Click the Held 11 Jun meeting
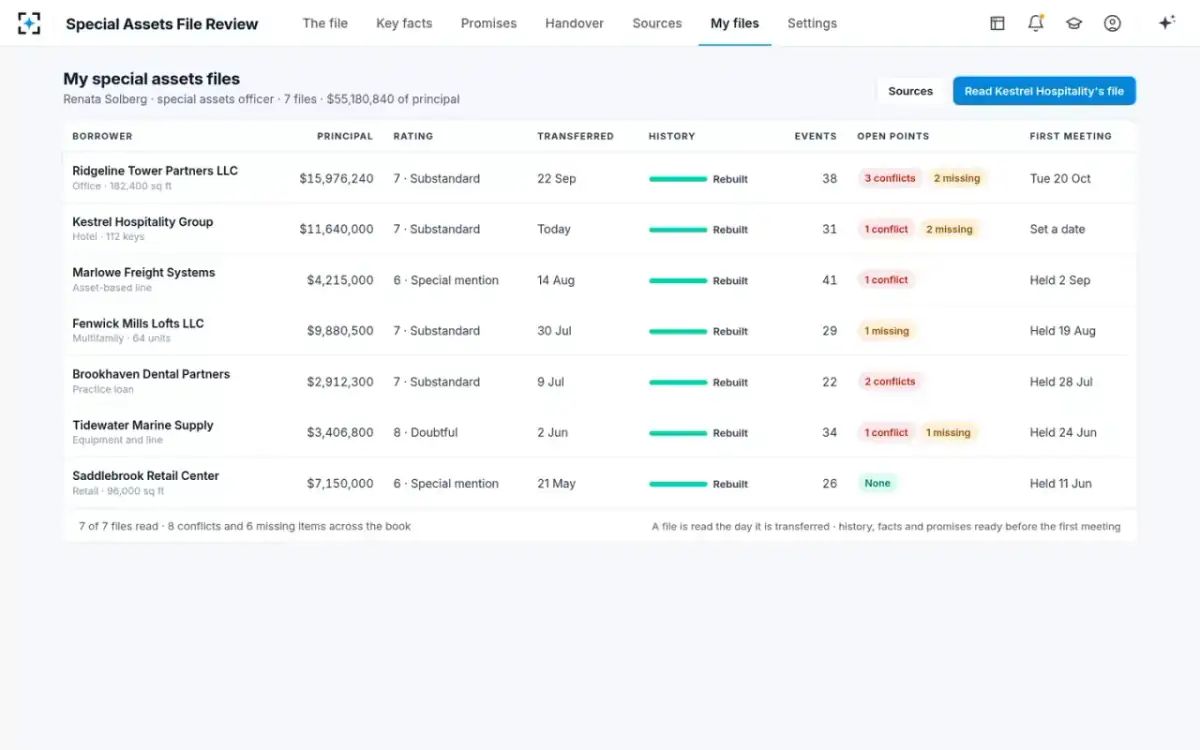The width and height of the screenshot is (1200, 750). click(1061, 484)
